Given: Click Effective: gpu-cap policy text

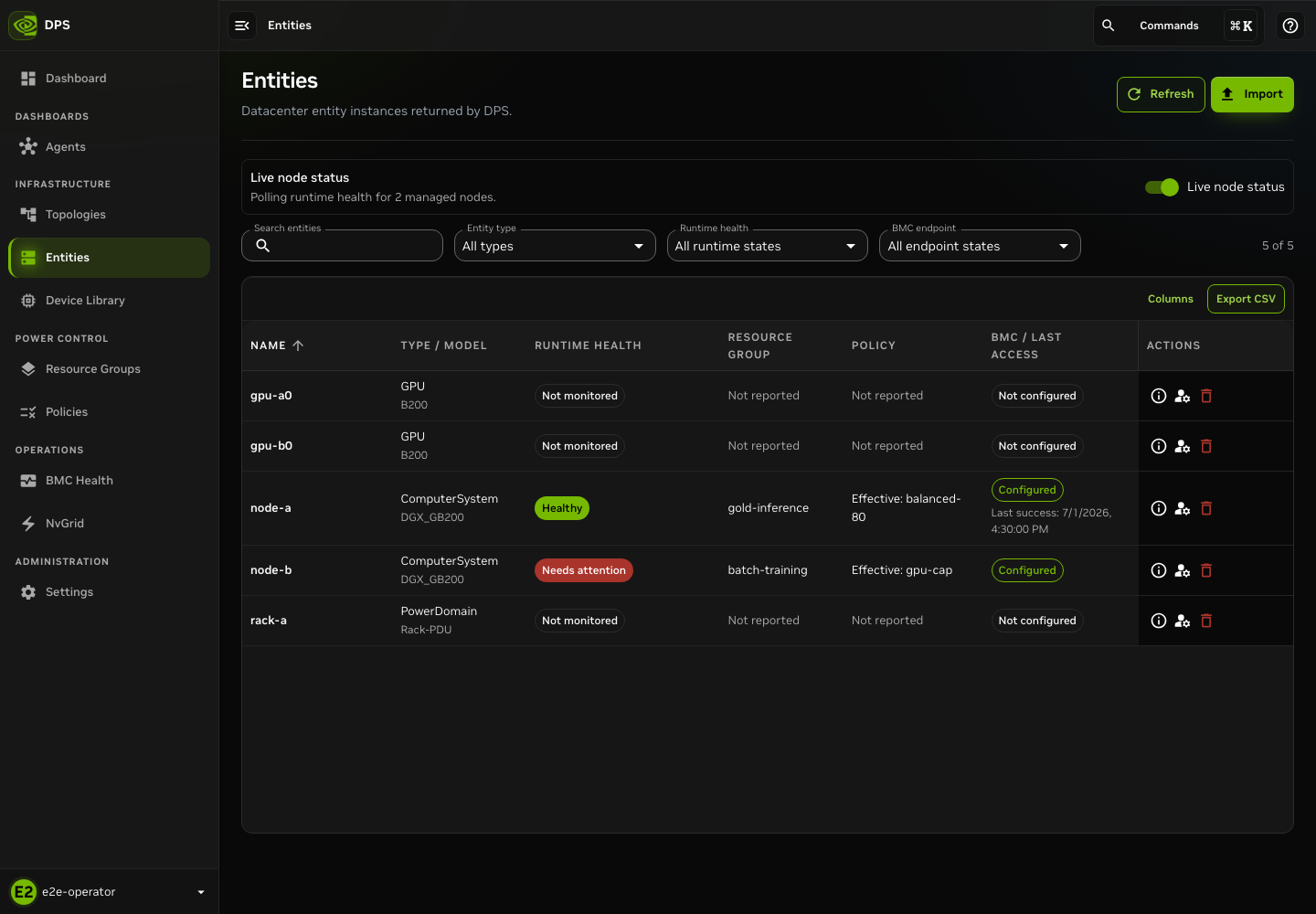Looking at the screenshot, I should (902, 570).
